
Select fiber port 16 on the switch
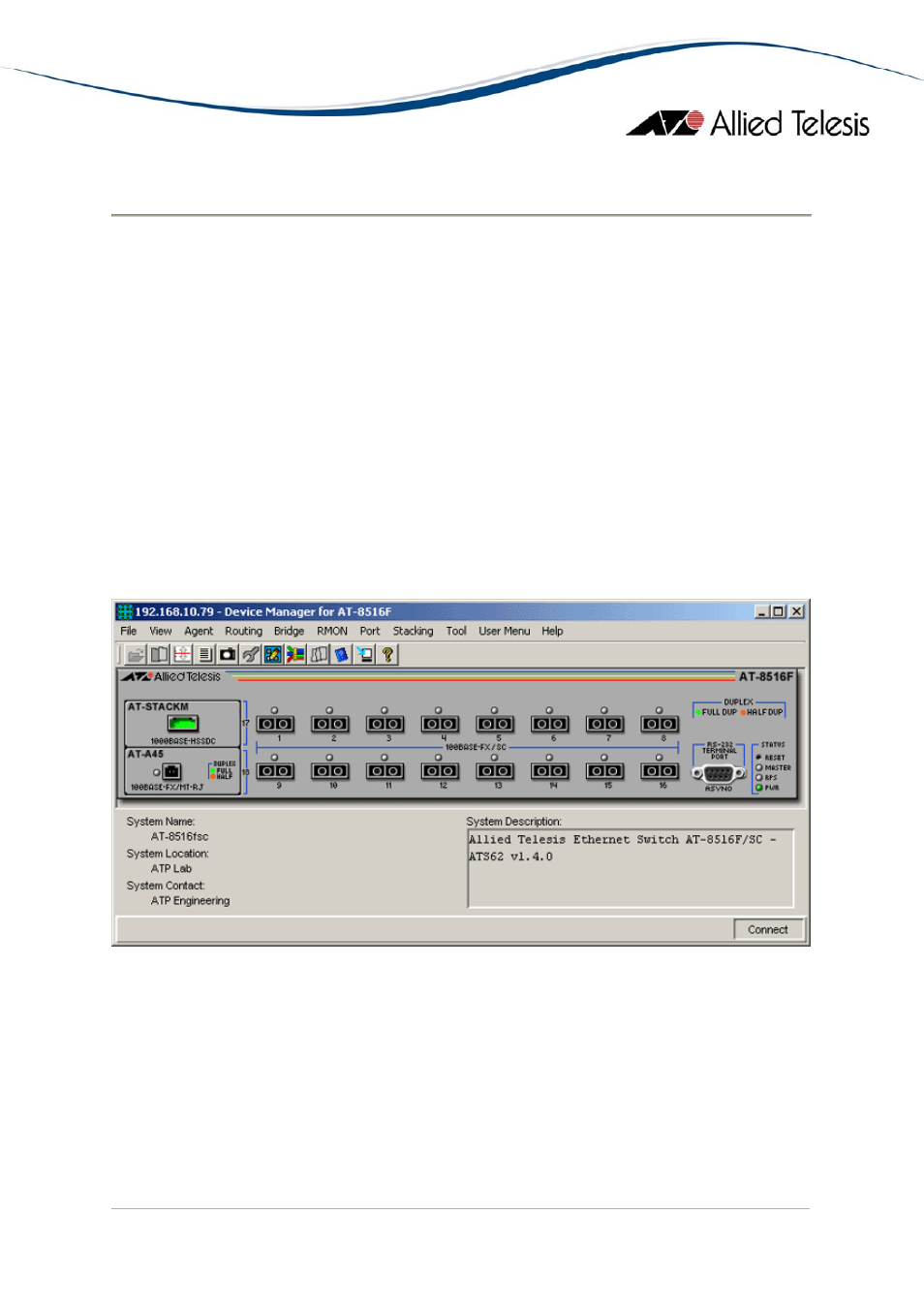point(660,771)
